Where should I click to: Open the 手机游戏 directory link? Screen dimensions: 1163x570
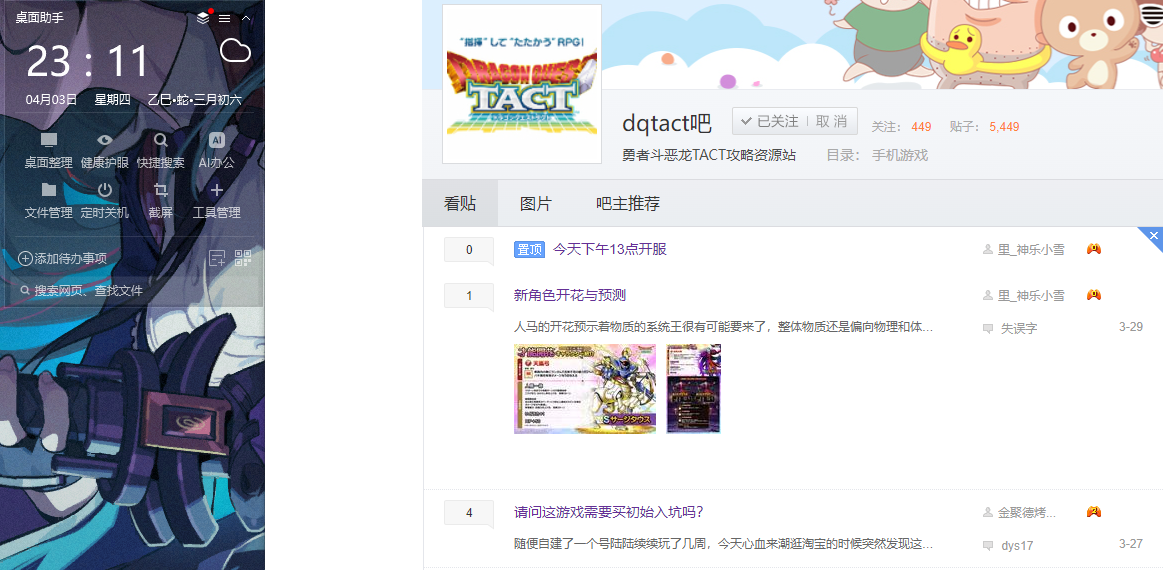click(x=900, y=155)
